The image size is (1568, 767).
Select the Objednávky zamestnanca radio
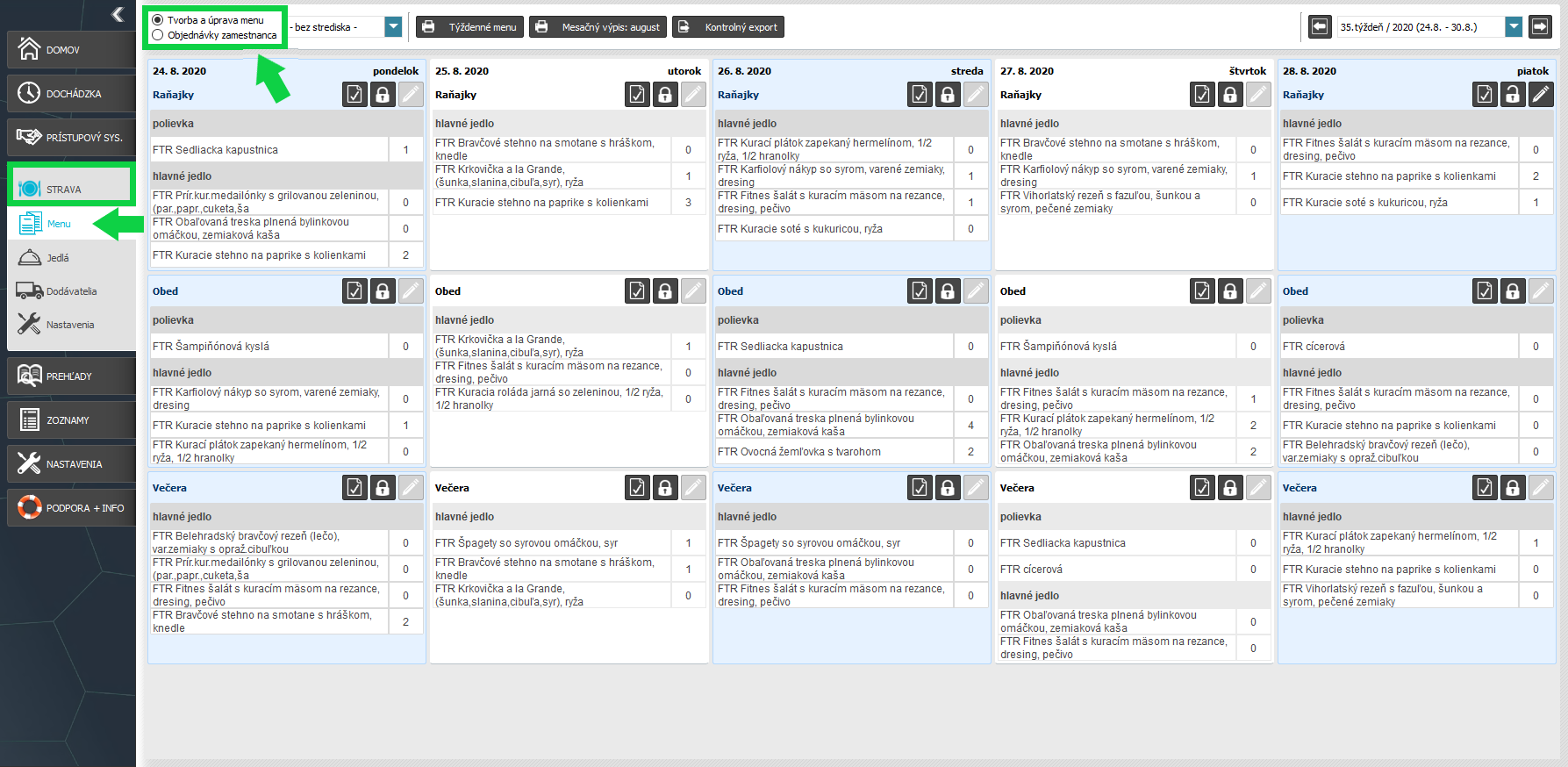tap(158, 35)
